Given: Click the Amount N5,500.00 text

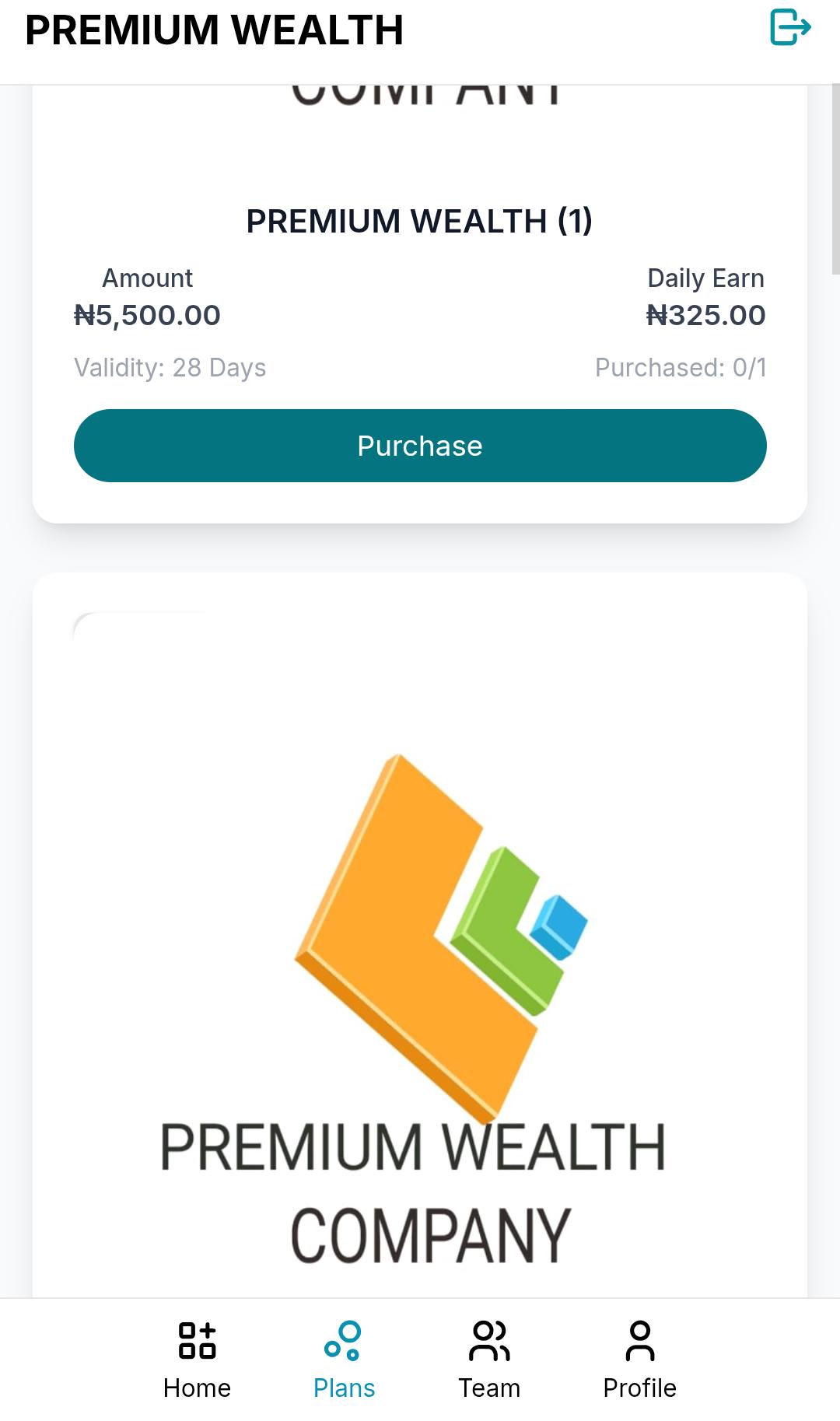Looking at the screenshot, I should point(147,315).
